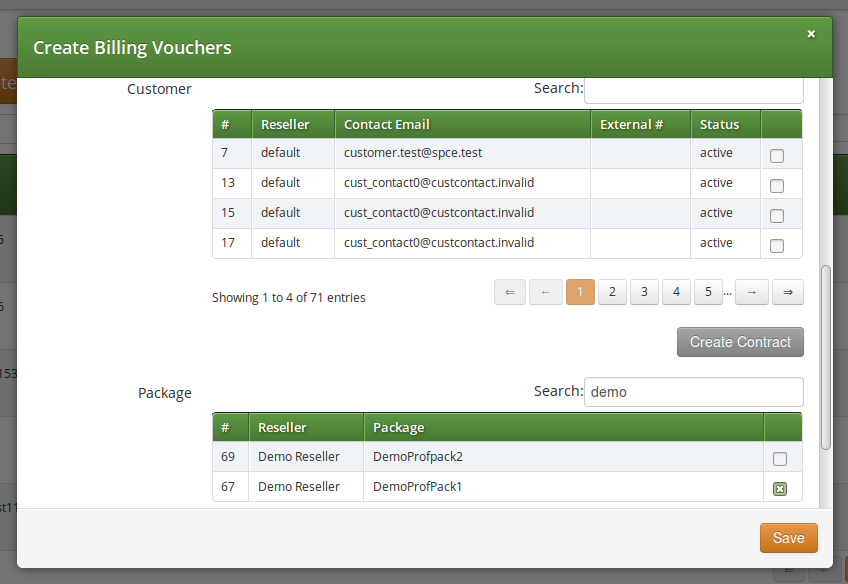This screenshot has height=584, width=848.
Task: Open customer results page 5
Action: tap(708, 291)
